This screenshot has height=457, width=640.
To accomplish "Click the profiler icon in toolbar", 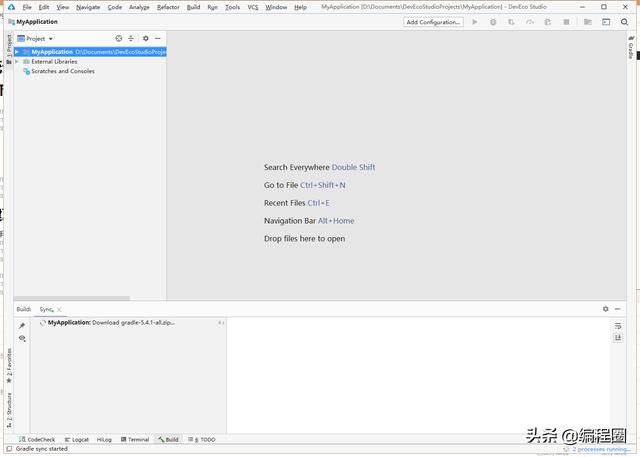I will point(530,22).
